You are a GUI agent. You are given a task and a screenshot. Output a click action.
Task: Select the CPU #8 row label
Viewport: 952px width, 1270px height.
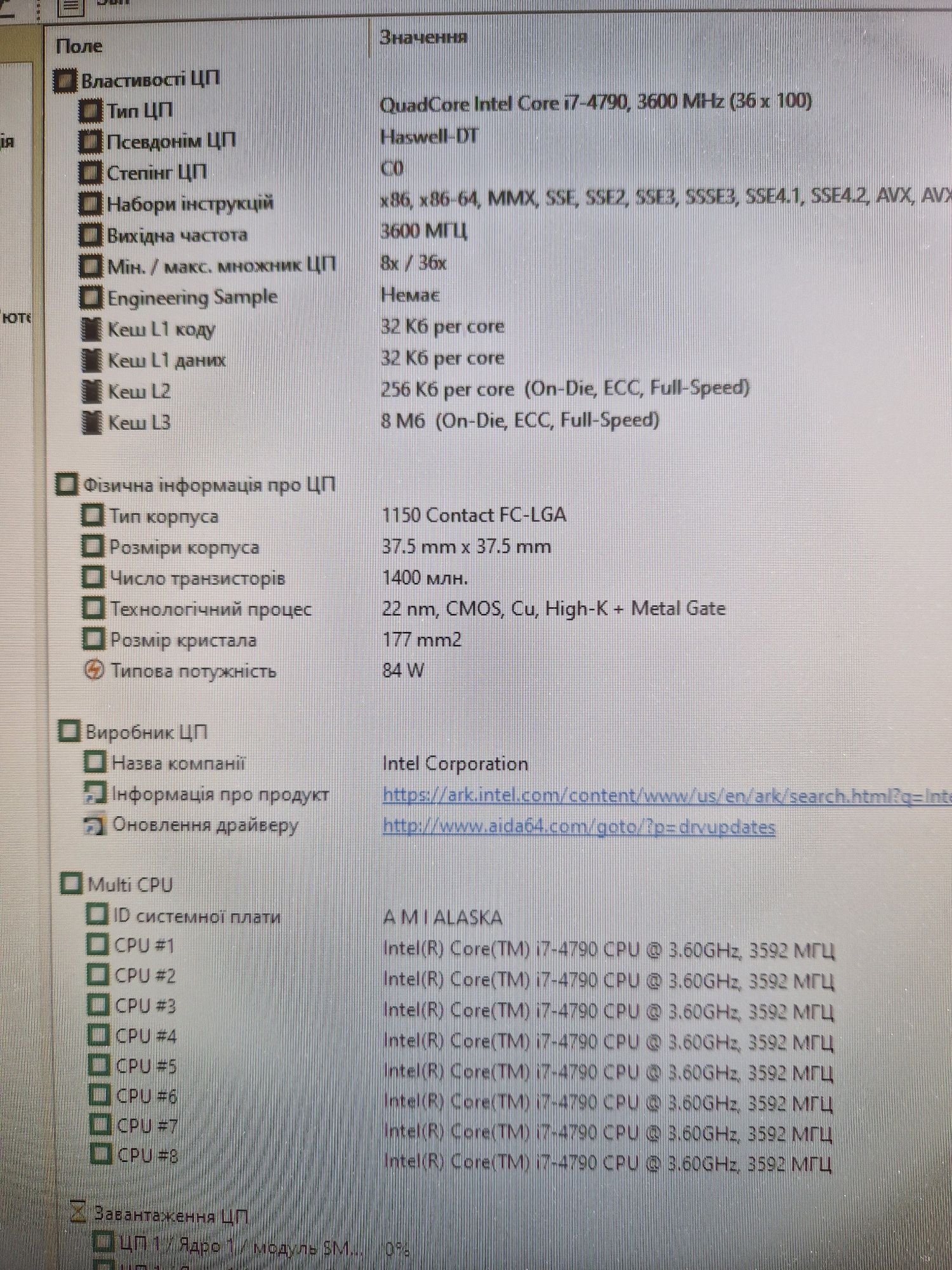point(149,1155)
